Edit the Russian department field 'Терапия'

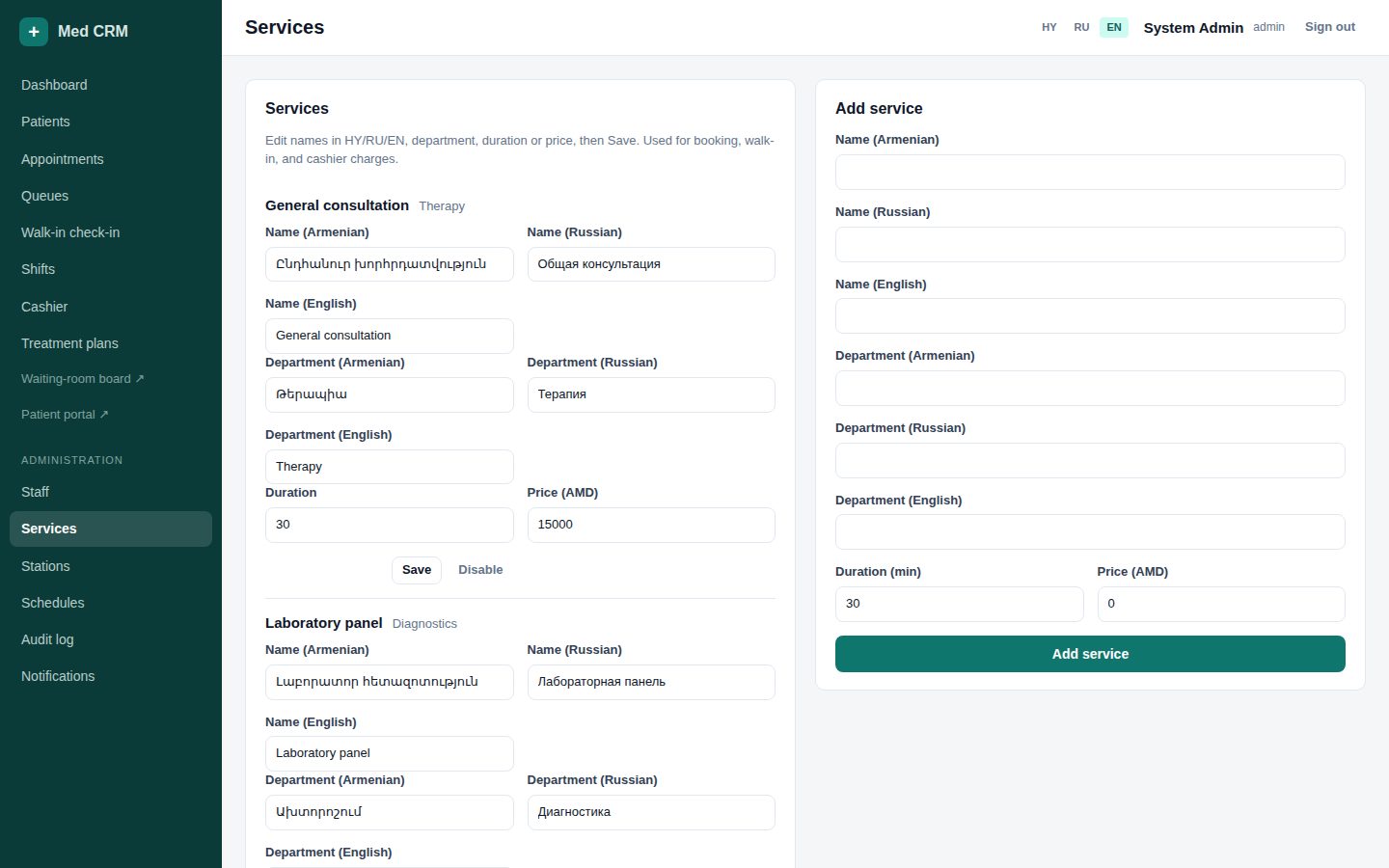click(x=651, y=394)
